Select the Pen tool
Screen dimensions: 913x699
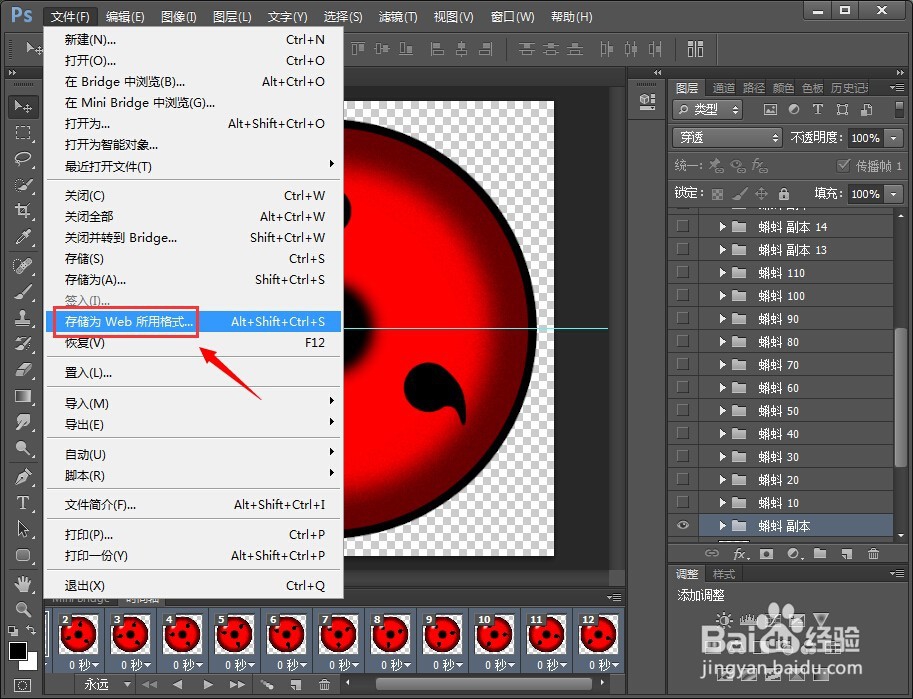pyautogui.click(x=23, y=476)
